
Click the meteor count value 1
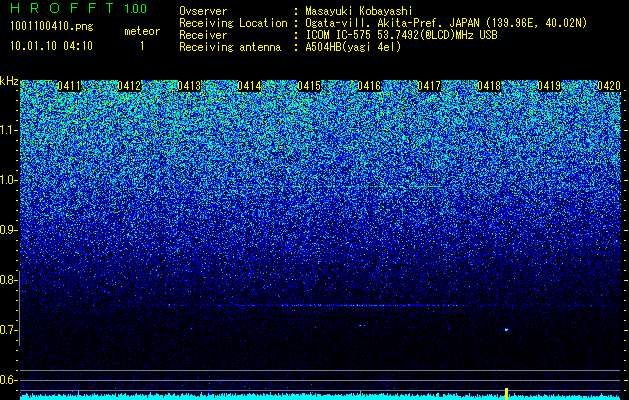[142, 46]
